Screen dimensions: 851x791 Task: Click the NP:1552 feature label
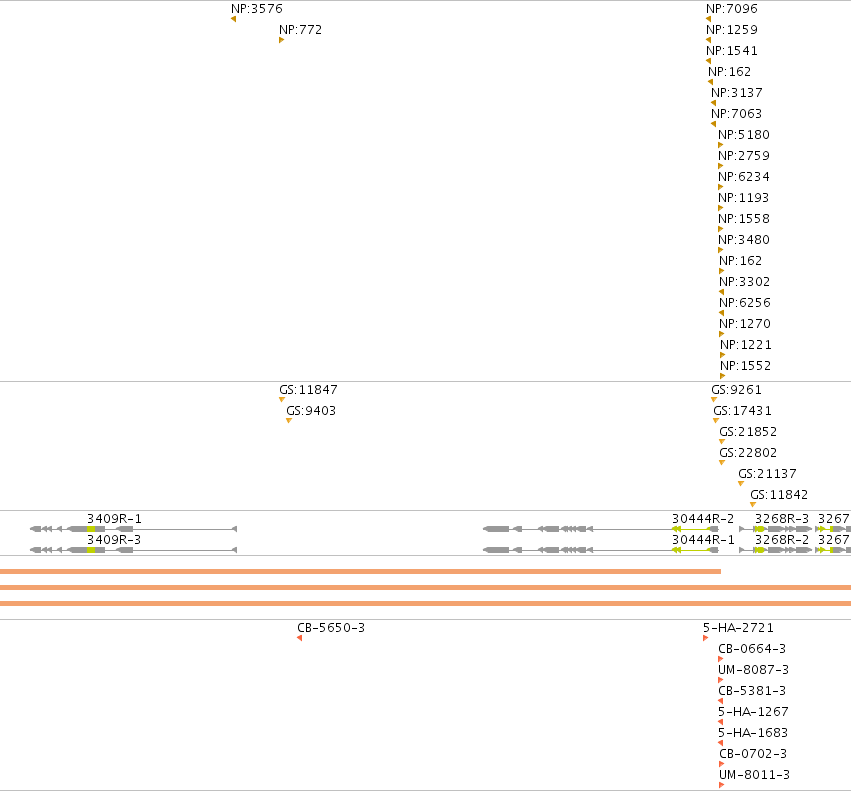(746, 365)
